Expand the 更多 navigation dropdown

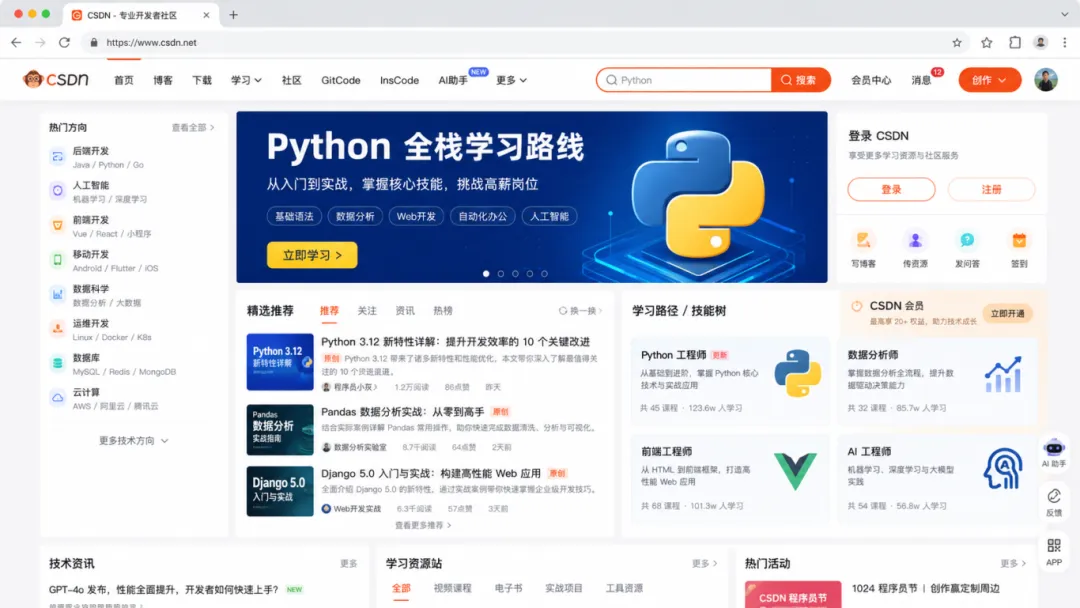511,81
